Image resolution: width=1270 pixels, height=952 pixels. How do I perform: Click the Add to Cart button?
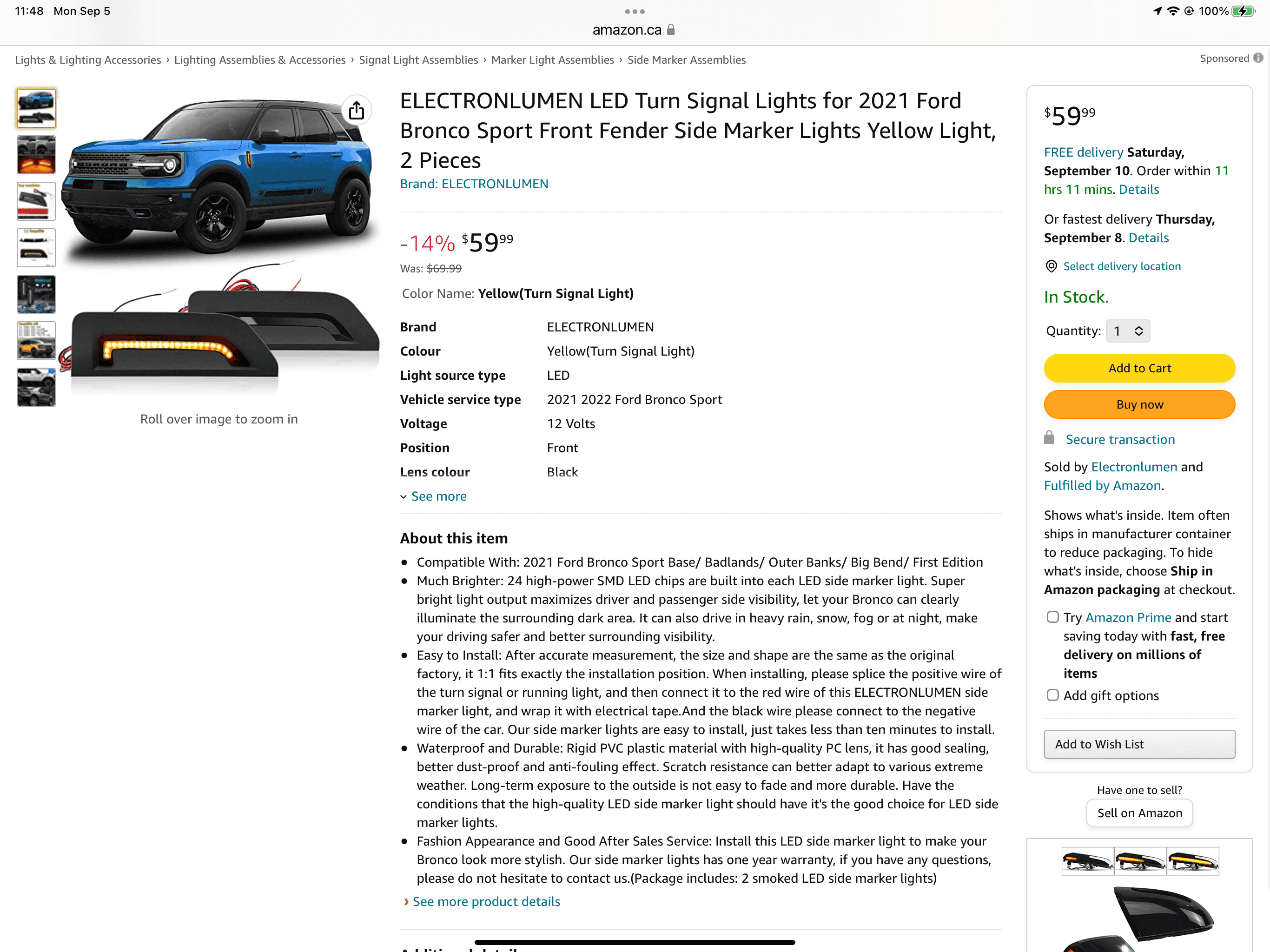tap(1139, 368)
